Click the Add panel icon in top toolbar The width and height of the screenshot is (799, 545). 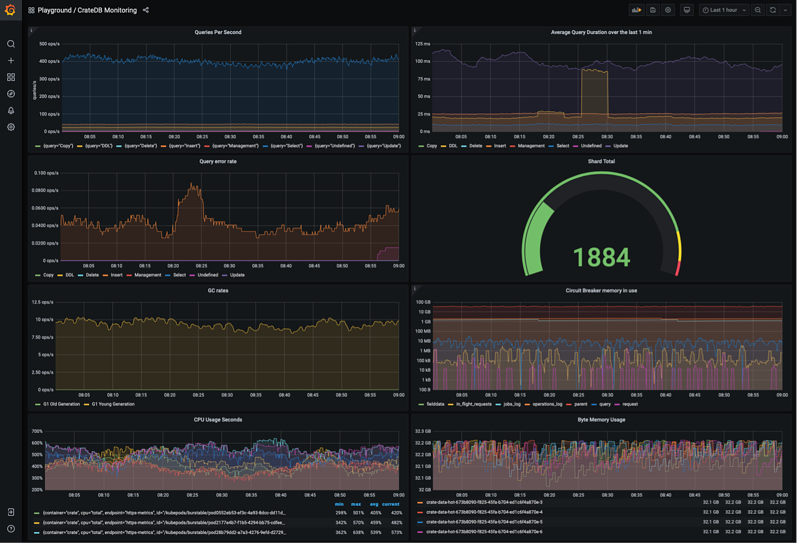pos(636,10)
